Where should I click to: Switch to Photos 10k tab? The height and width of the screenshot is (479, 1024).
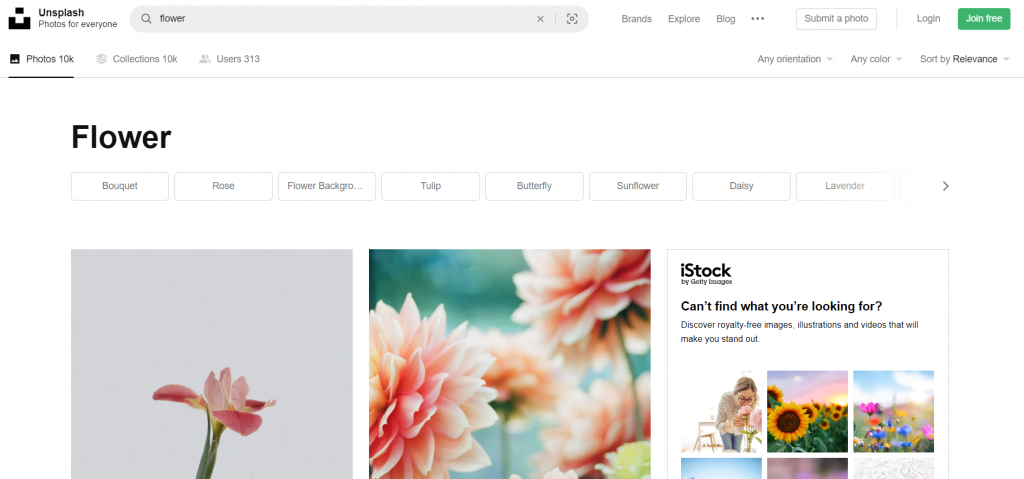[x=41, y=59]
